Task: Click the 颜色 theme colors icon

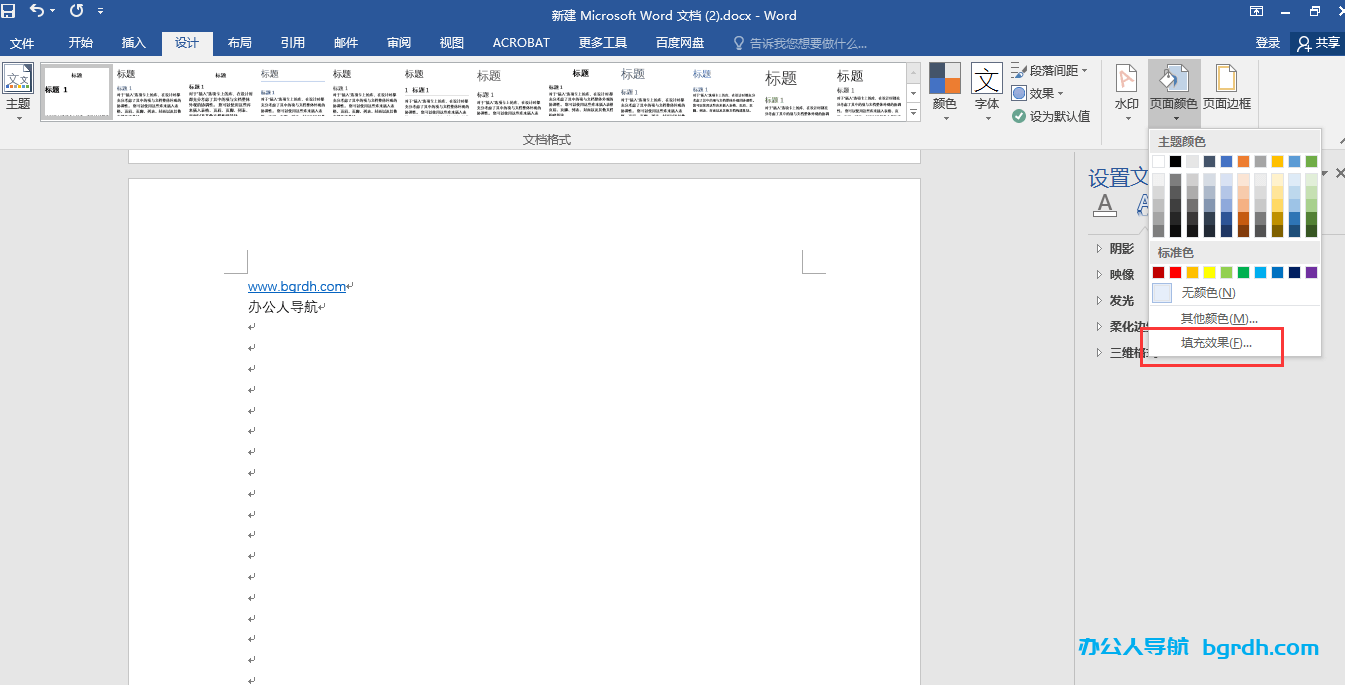Action: click(x=944, y=88)
